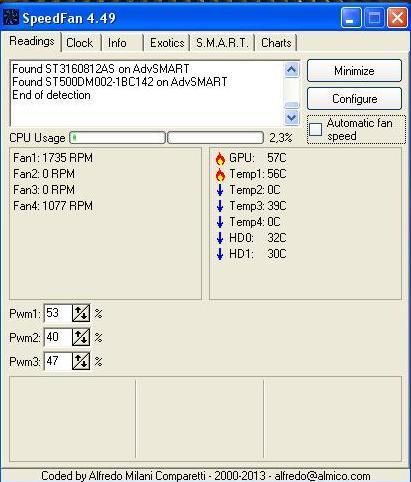This screenshot has height=482, width=411.
Task: Click the Temp2 down-arrow icon
Action: point(220,190)
